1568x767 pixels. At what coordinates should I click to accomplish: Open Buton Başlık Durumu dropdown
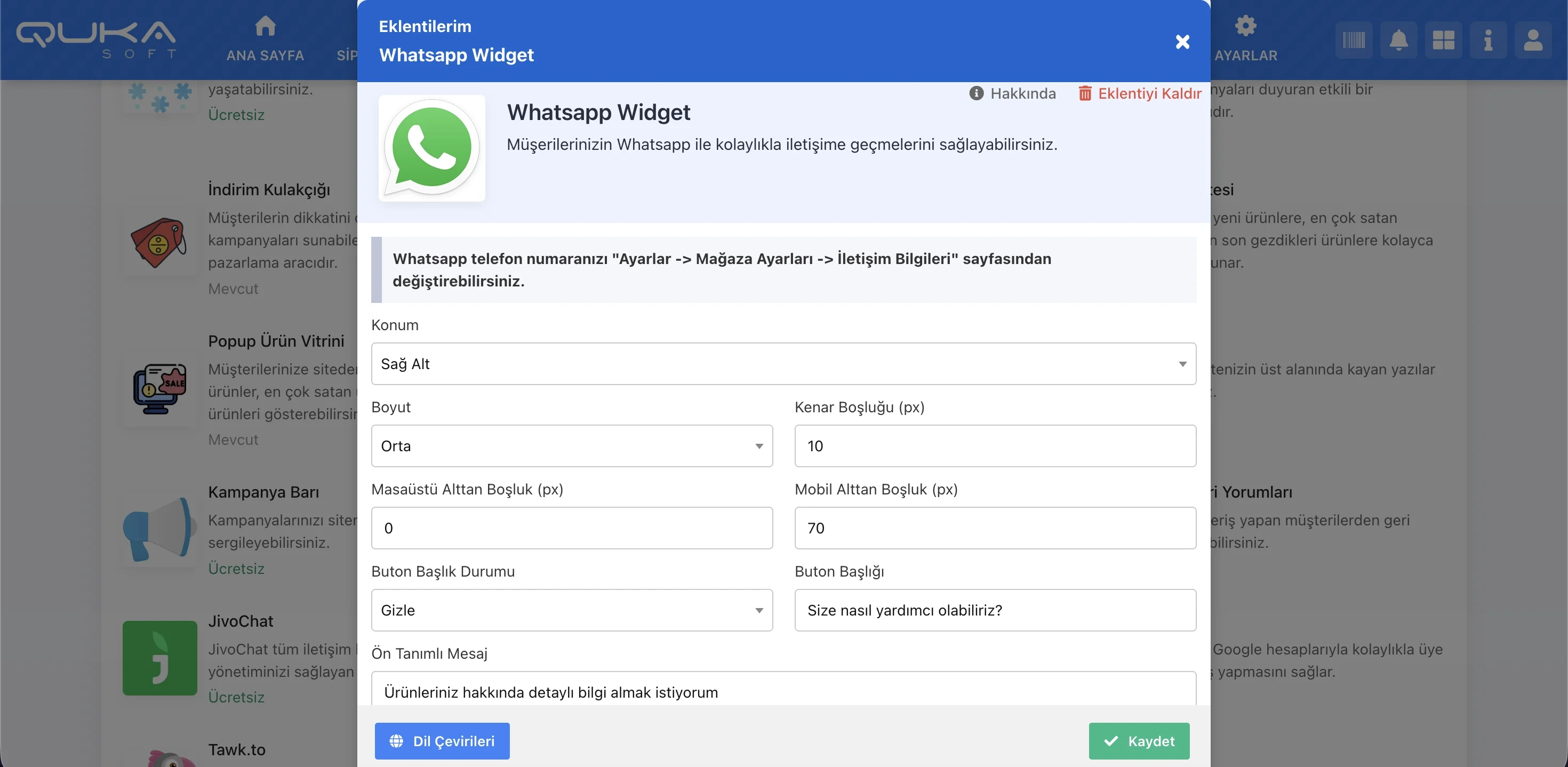(x=572, y=610)
